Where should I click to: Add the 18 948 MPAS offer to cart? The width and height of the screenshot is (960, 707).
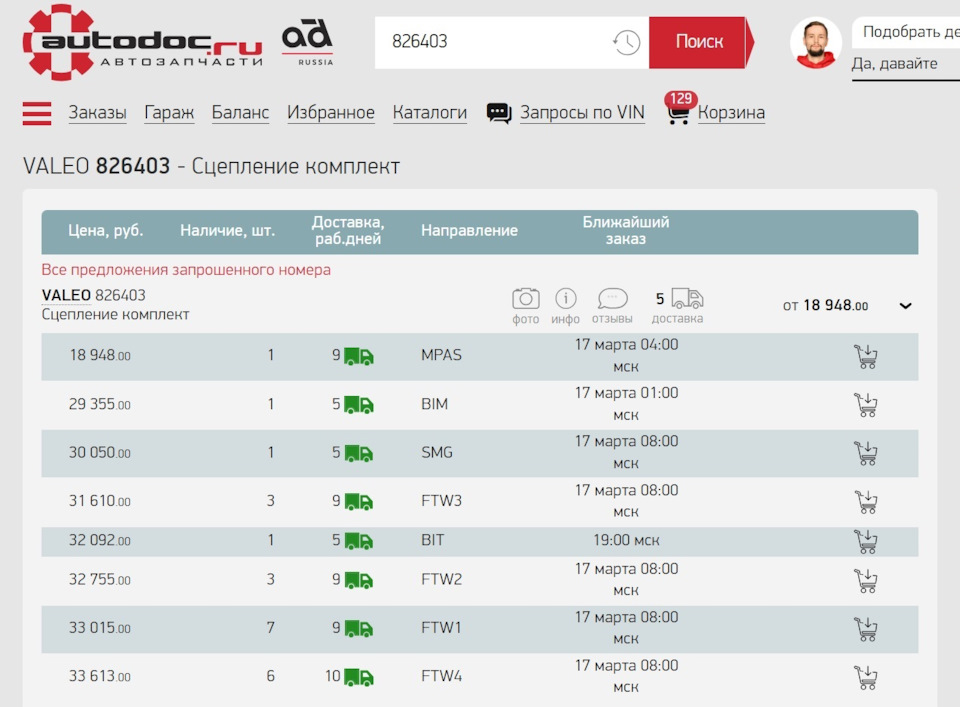866,356
